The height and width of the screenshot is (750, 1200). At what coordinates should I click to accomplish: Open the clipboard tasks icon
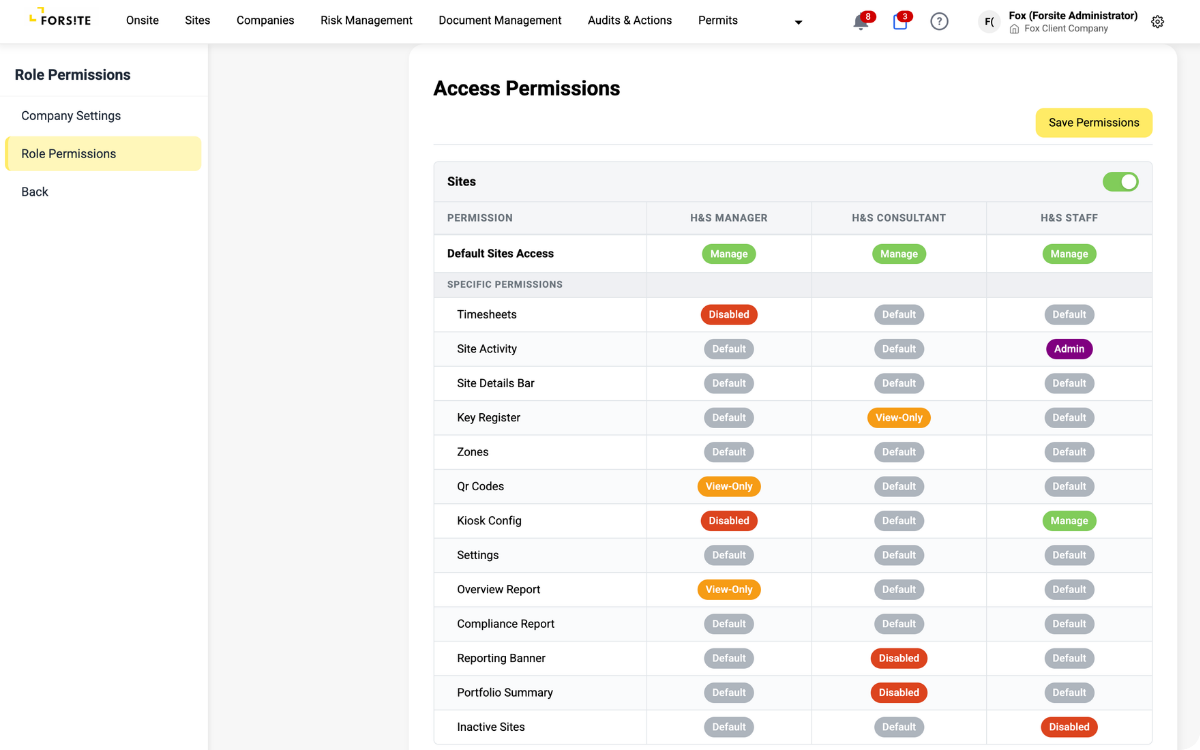tap(900, 21)
